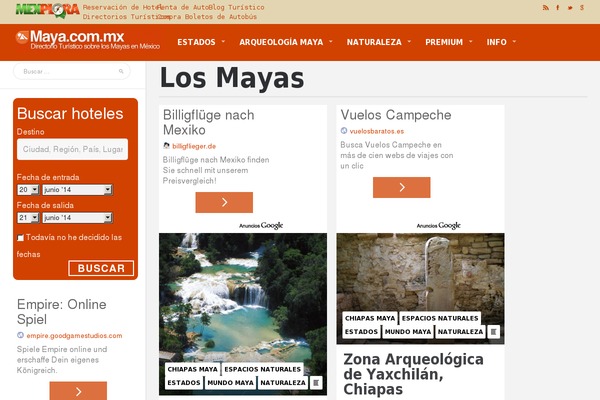Click the icon beside waterfall post tags
The height and width of the screenshot is (400, 600).
(x=316, y=382)
